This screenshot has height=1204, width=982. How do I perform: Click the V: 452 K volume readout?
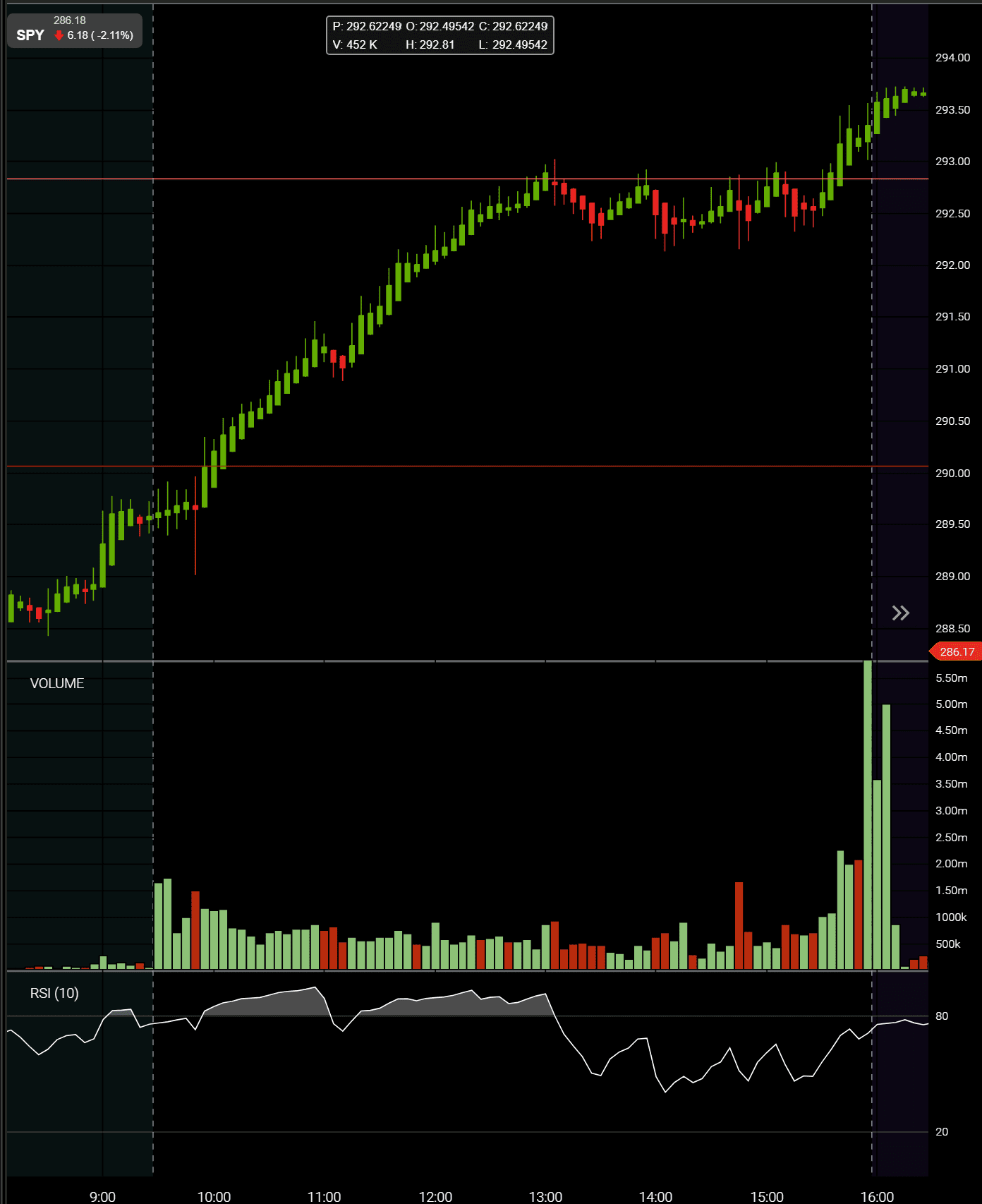pyautogui.click(x=355, y=44)
